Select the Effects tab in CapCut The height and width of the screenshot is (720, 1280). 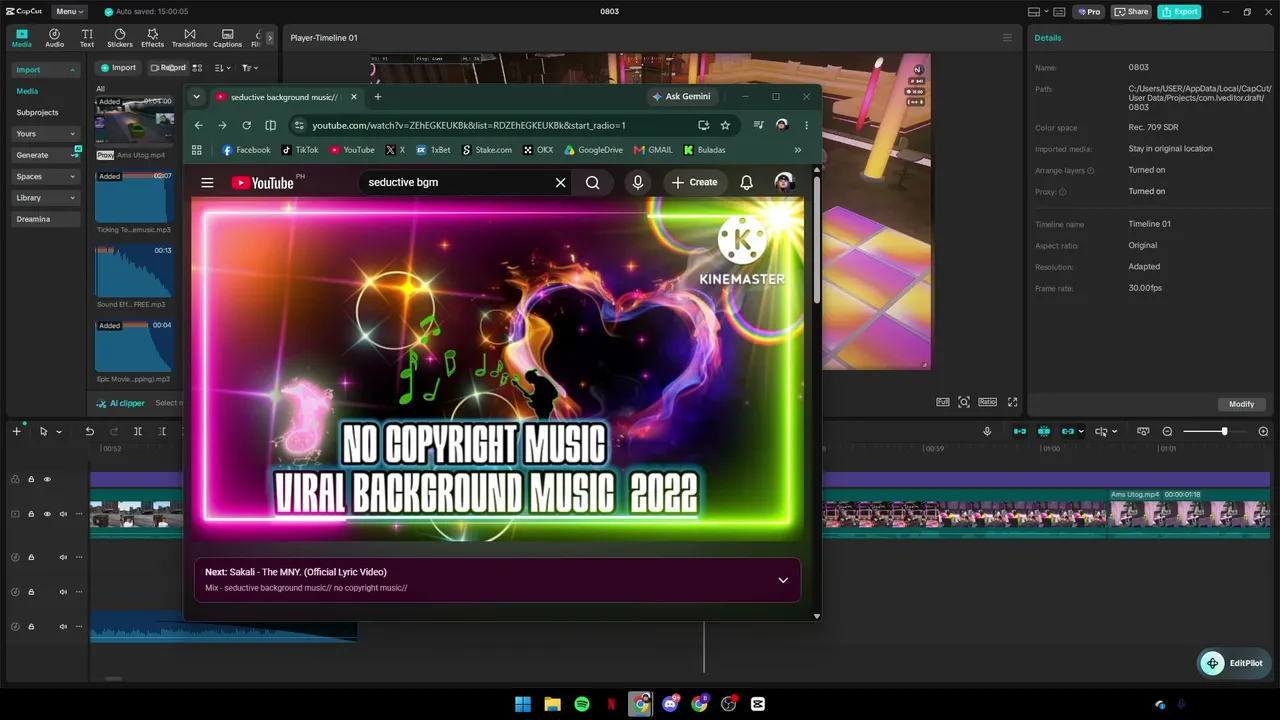[152, 38]
